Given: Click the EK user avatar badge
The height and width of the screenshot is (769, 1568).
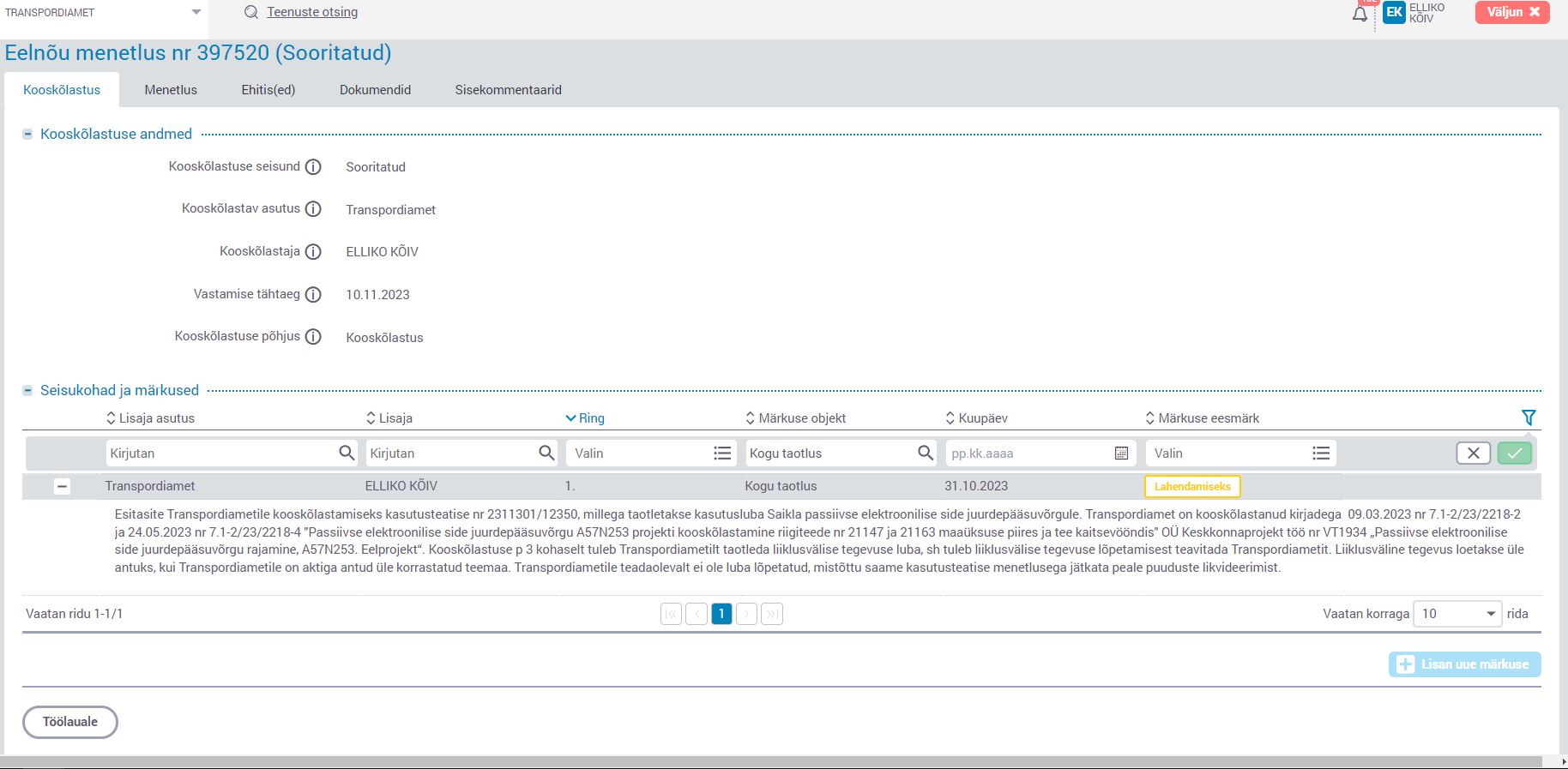Looking at the screenshot, I should pos(1395,12).
